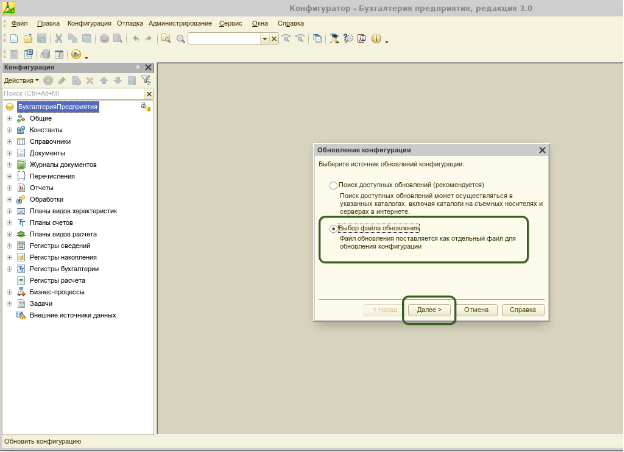
Task: Click the Find next binoculars icon
Action: 286,39
